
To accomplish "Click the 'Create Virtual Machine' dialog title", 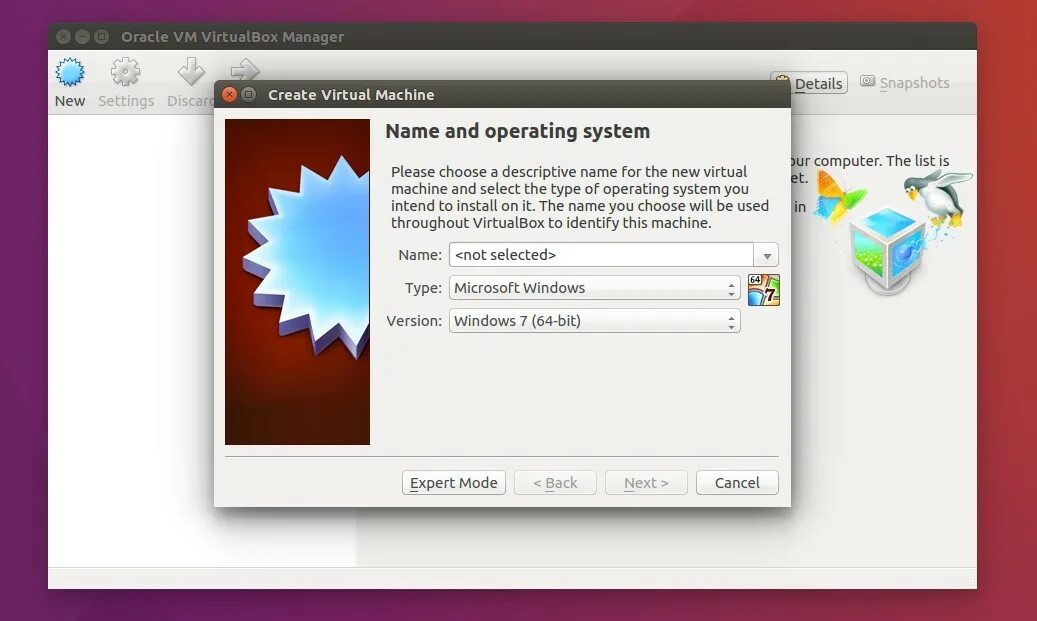I will coord(351,95).
